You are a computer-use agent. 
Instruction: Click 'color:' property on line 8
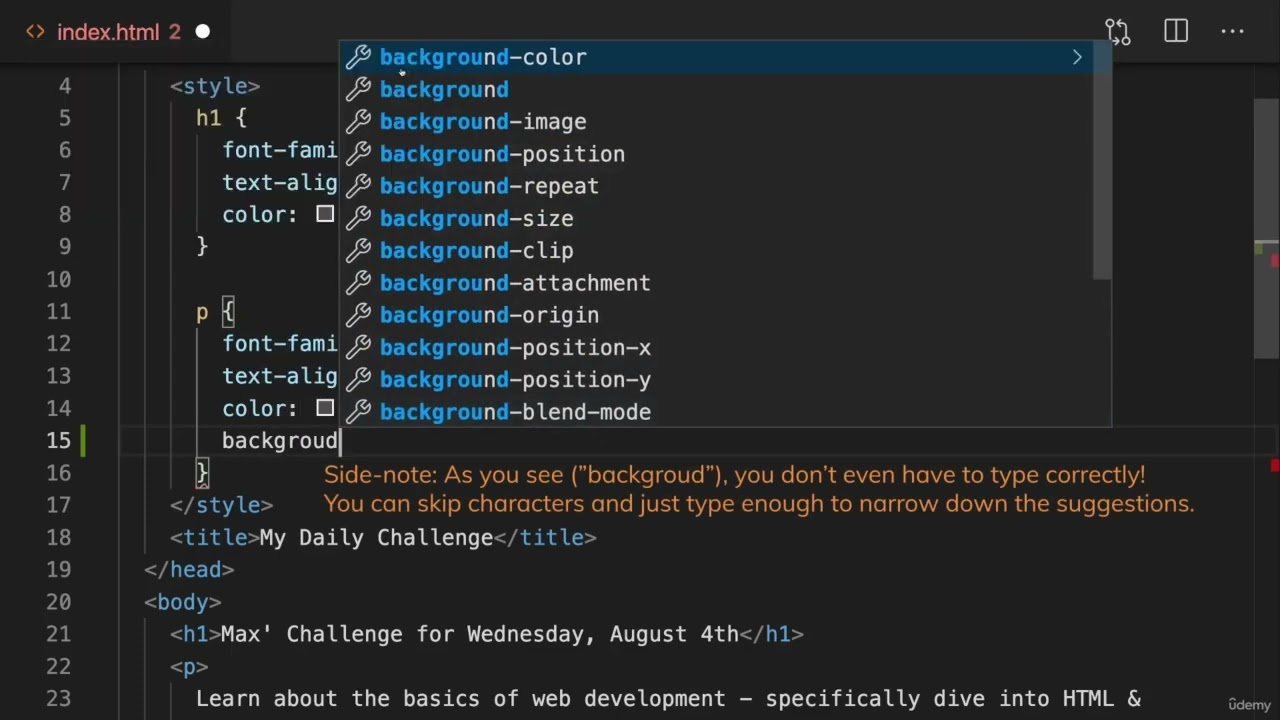pos(260,214)
